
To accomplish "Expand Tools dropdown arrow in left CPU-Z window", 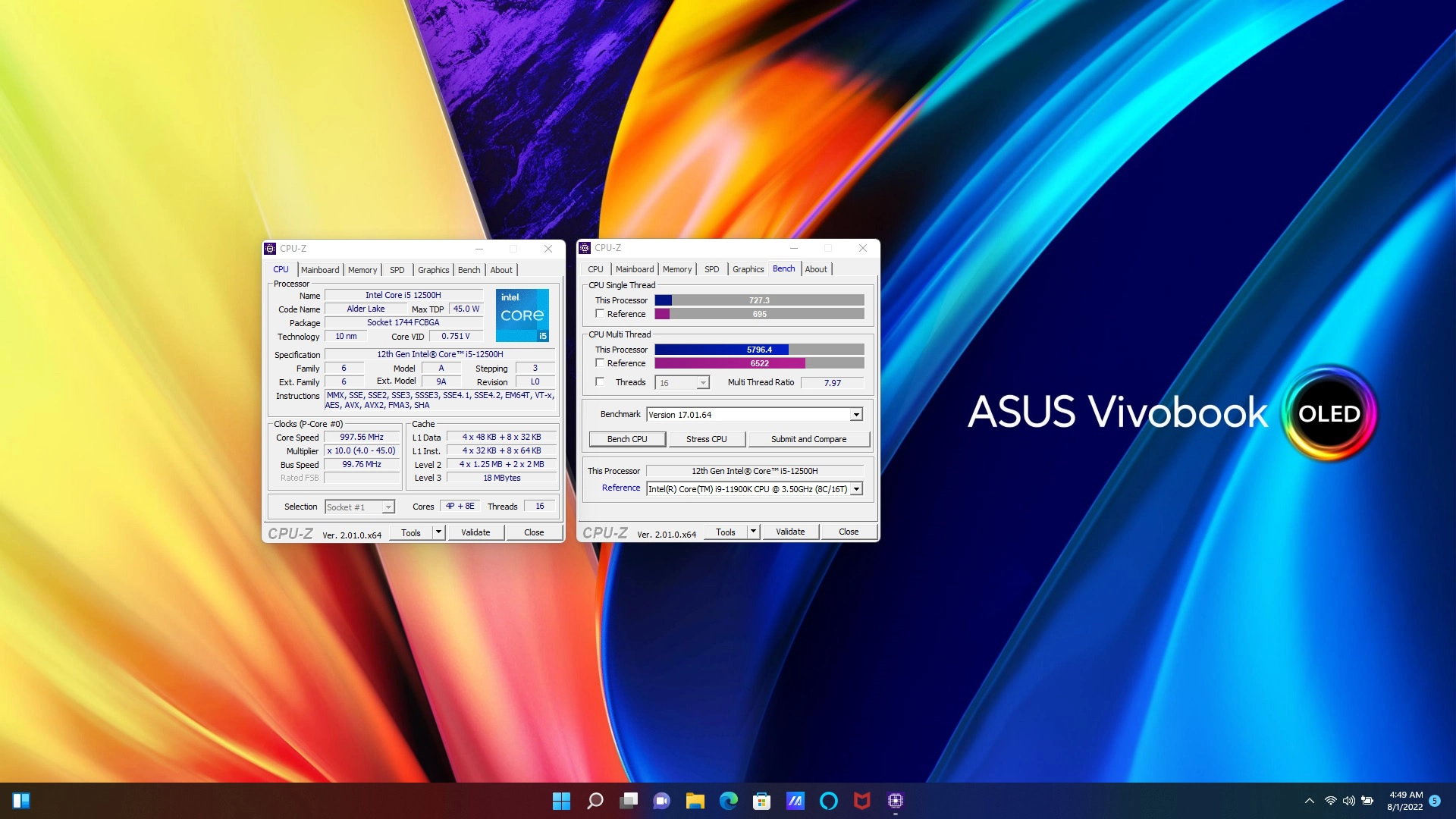I will point(438,532).
